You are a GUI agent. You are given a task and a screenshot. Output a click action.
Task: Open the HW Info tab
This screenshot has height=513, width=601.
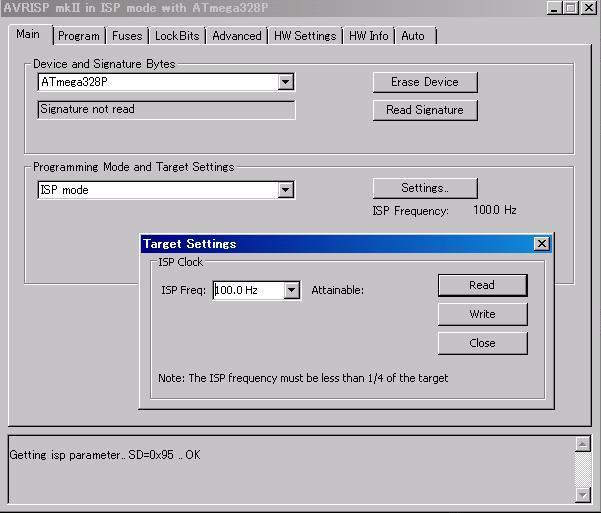pos(369,36)
